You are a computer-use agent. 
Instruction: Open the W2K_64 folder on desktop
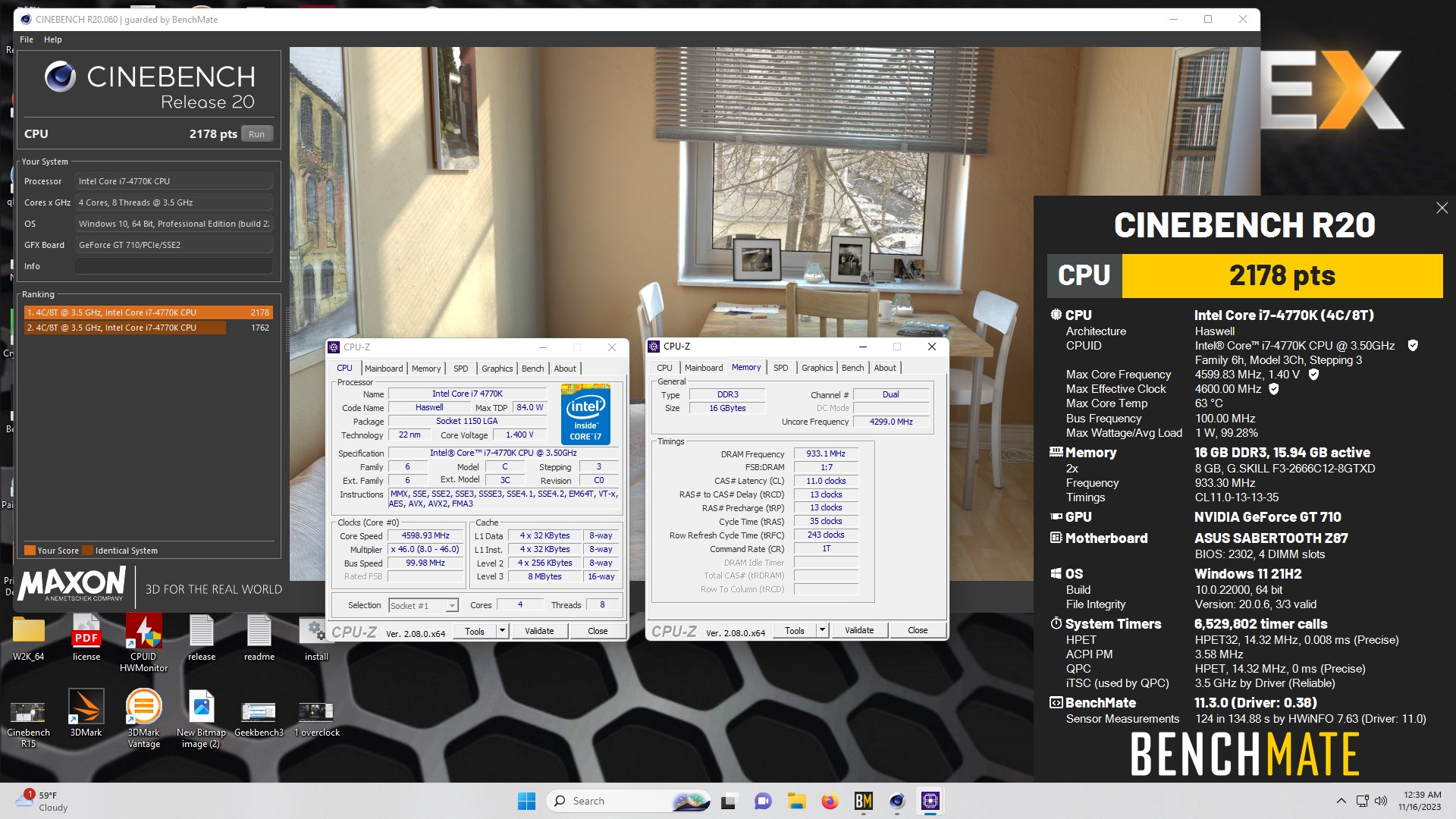tap(29, 637)
